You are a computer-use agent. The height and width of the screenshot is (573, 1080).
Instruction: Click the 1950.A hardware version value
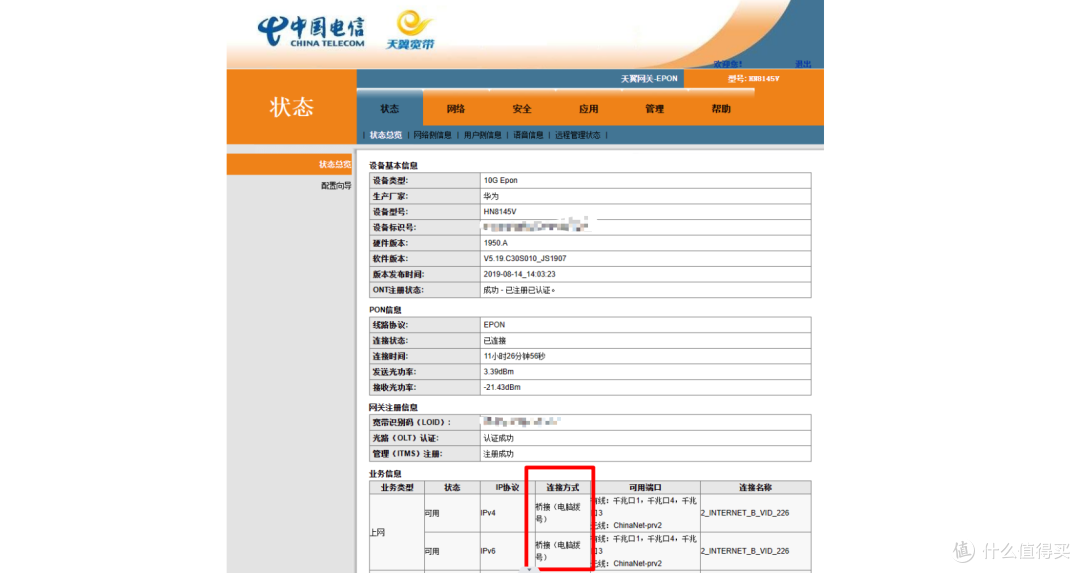[x=496, y=243]
